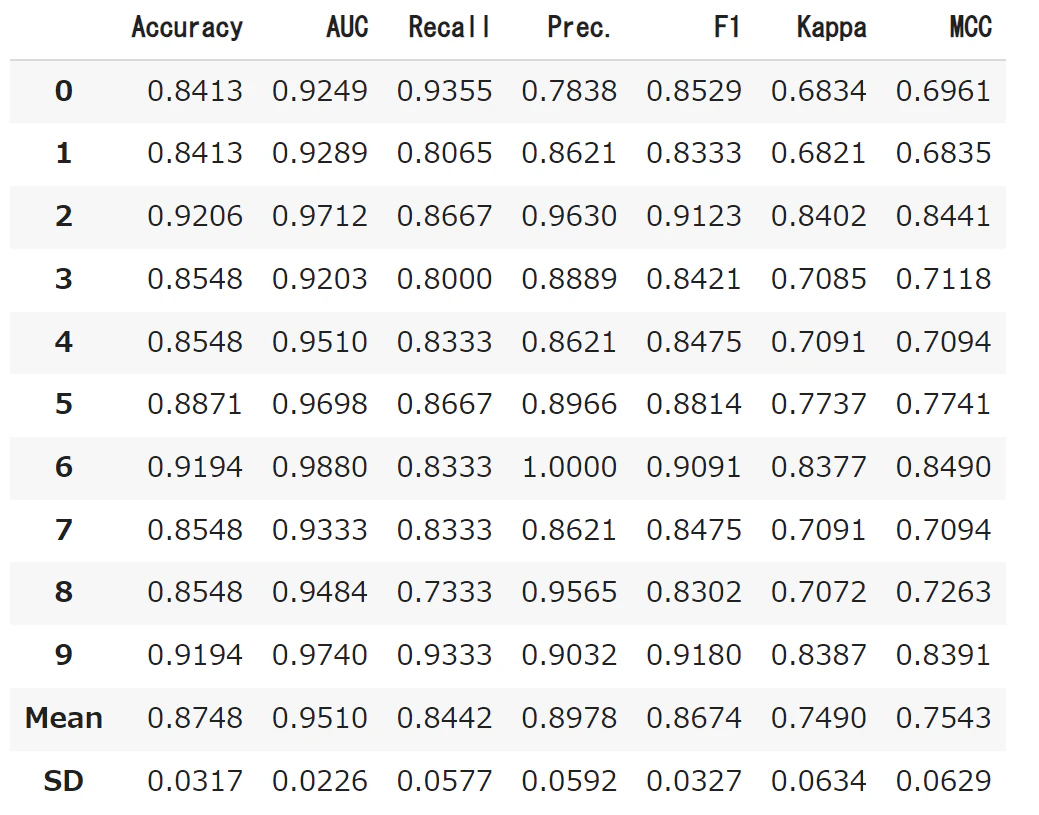Select row index label 6
Screen dimensions: 1039x815
pos(64,467)
